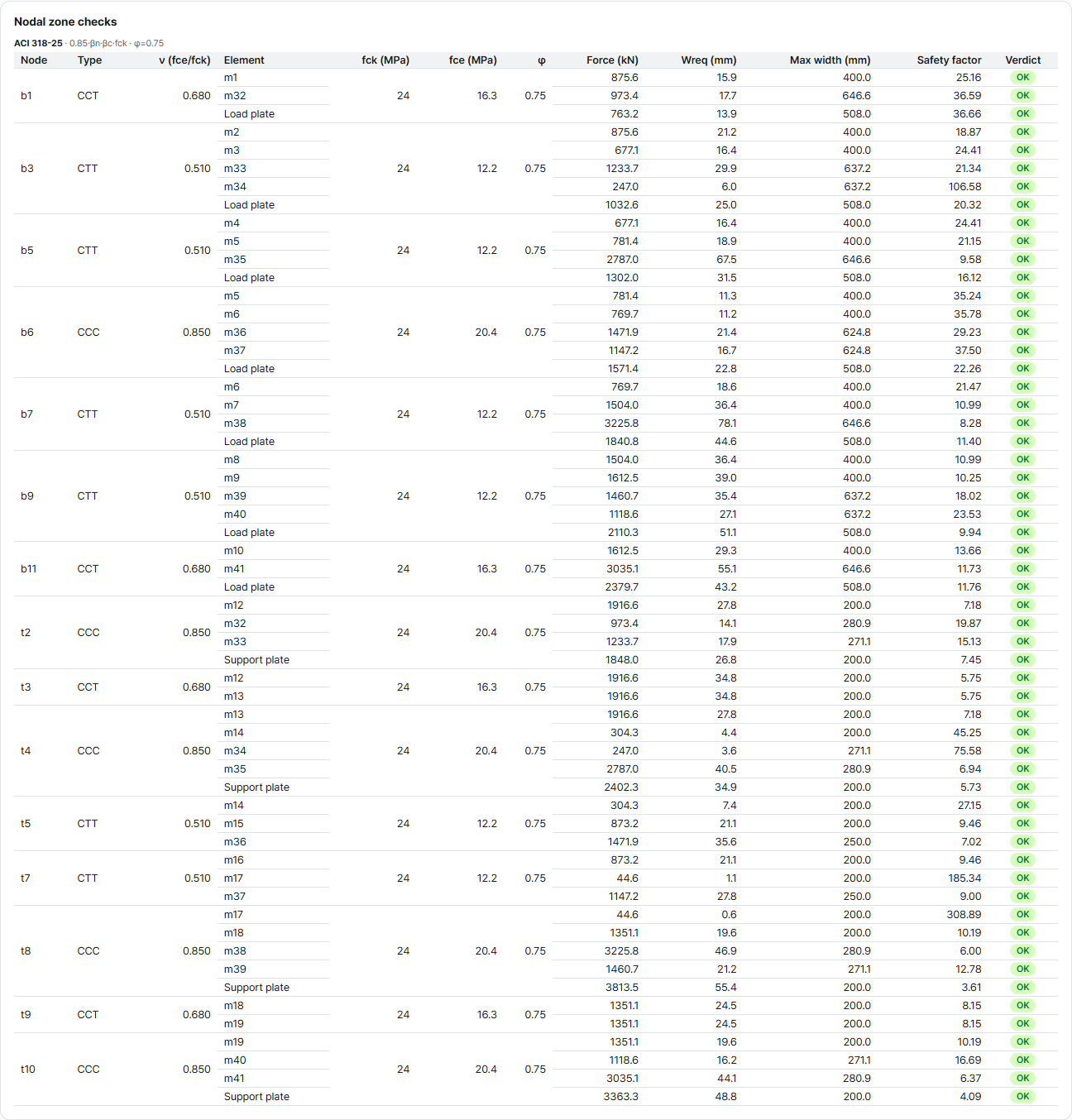Click element cell 'm10'
Viewport: 1072px width, 1120px height.
tap(234, 550)
